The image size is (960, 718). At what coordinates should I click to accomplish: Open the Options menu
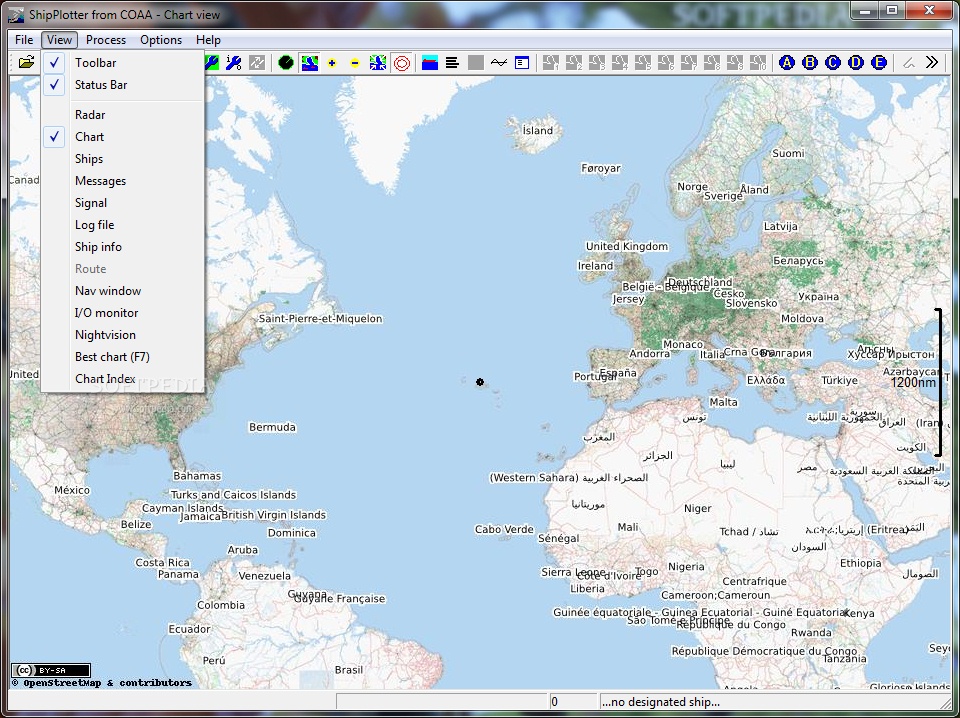click(x=161, y=40)
